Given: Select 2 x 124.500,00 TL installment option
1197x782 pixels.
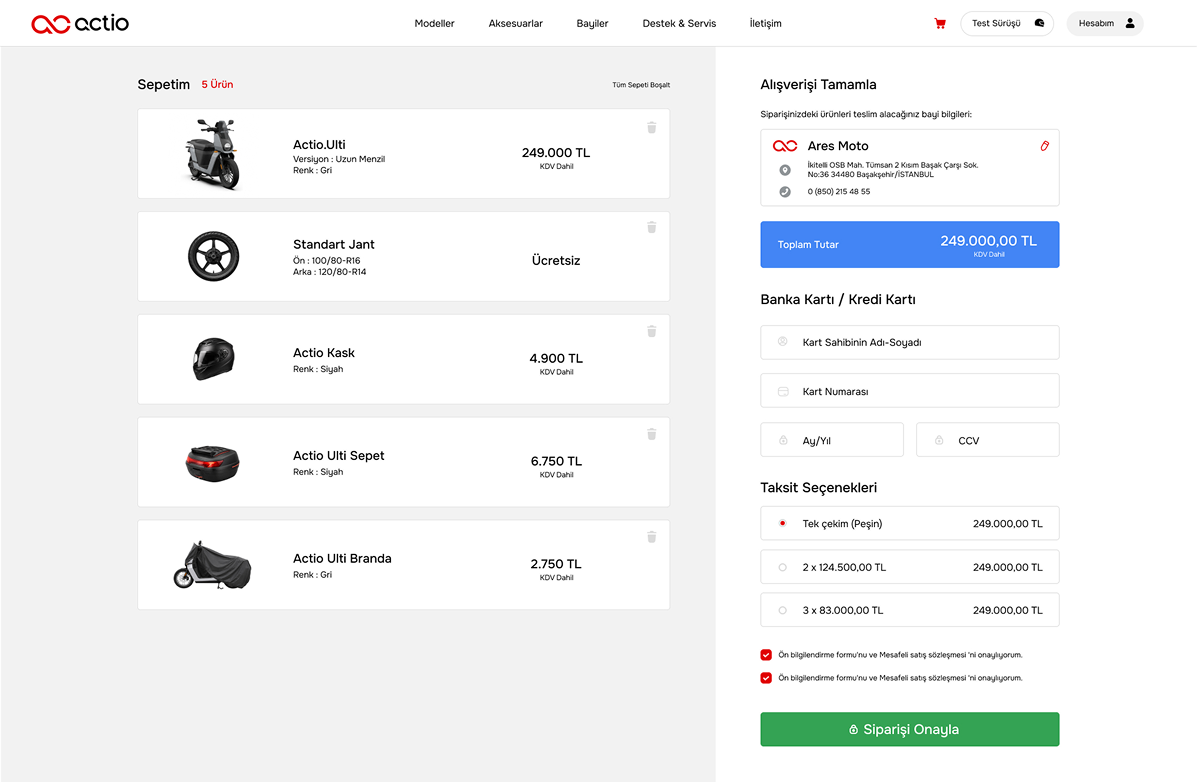Looking at the screenshot, I should 910,567.
